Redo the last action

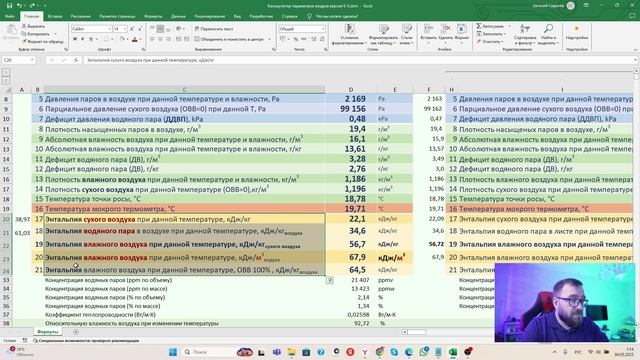[x=32, y=6]
